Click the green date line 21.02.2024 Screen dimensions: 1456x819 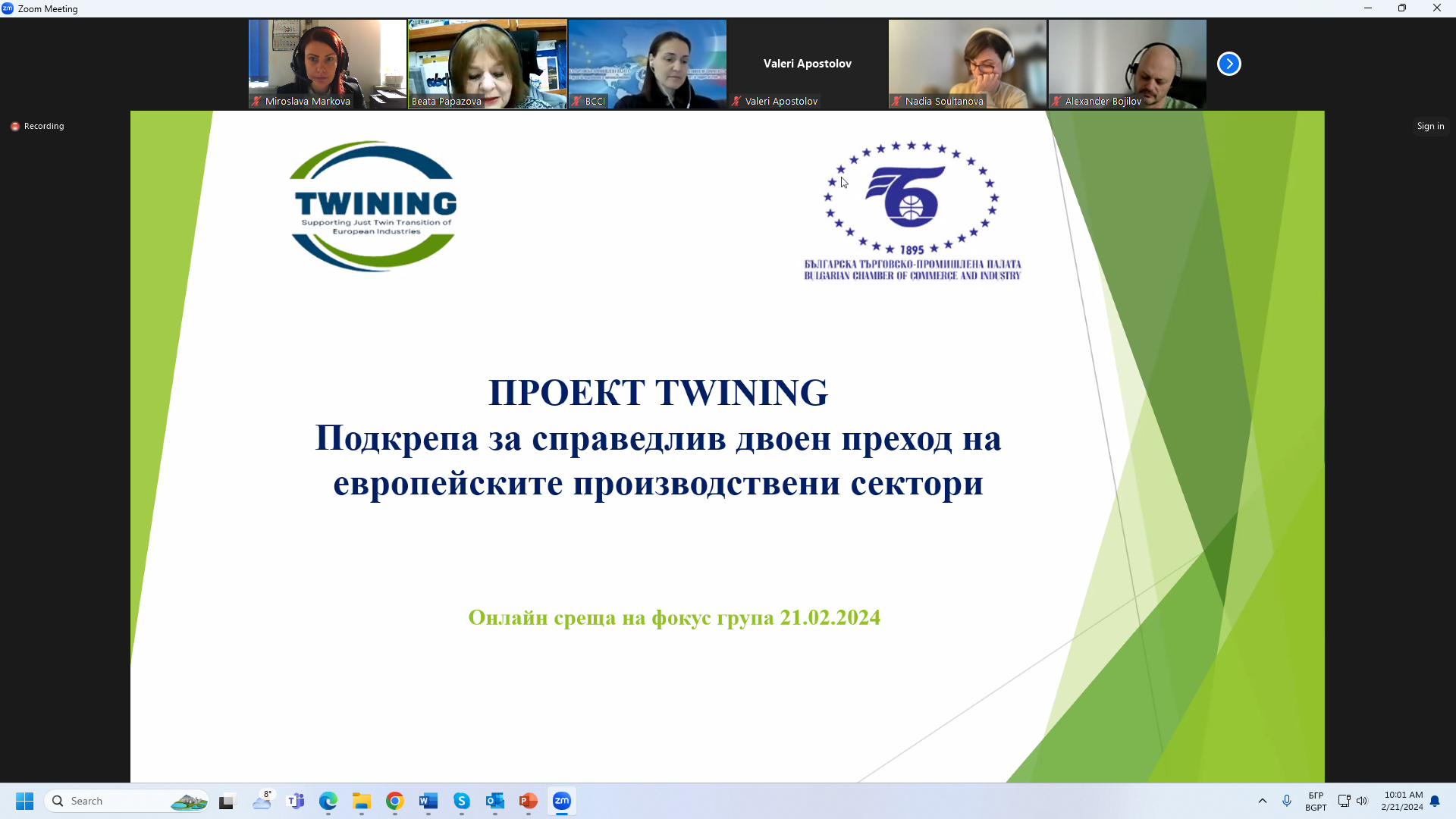click(x=674, y=617)
